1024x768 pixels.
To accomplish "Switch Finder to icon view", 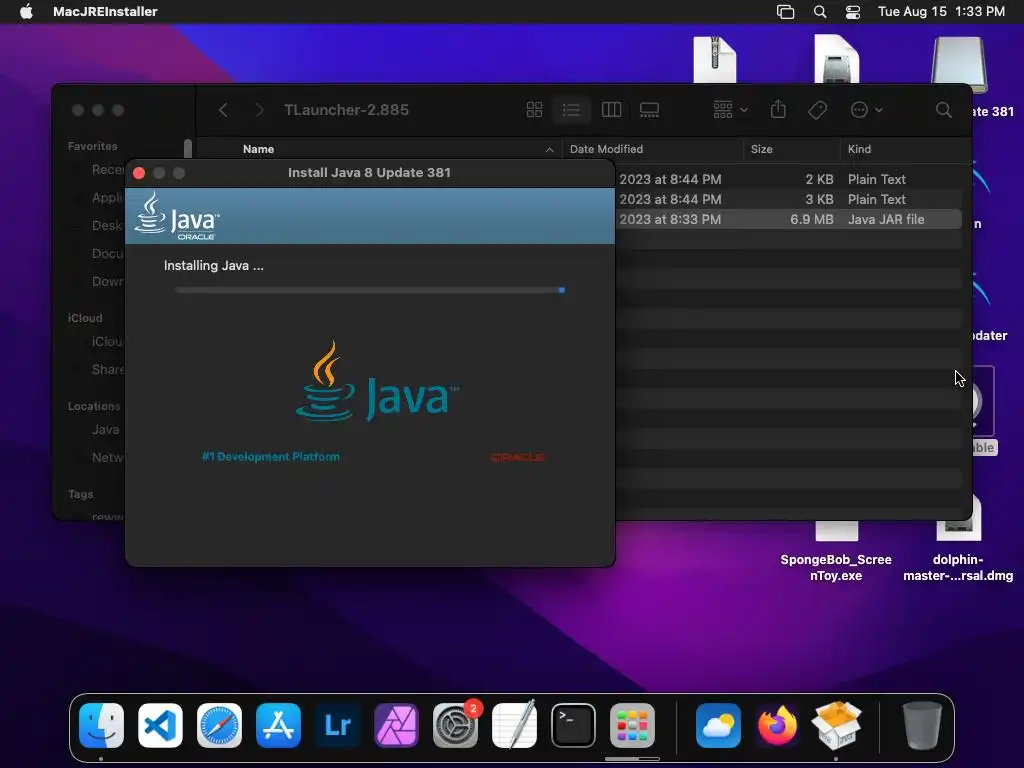I will pos(534,110).
